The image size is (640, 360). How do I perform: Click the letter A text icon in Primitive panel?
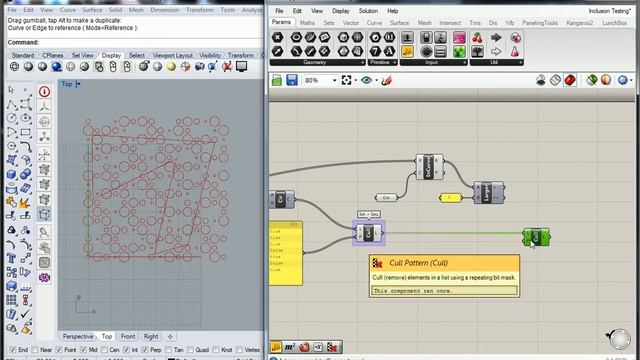pyautogui.click(x=389, y=51)
